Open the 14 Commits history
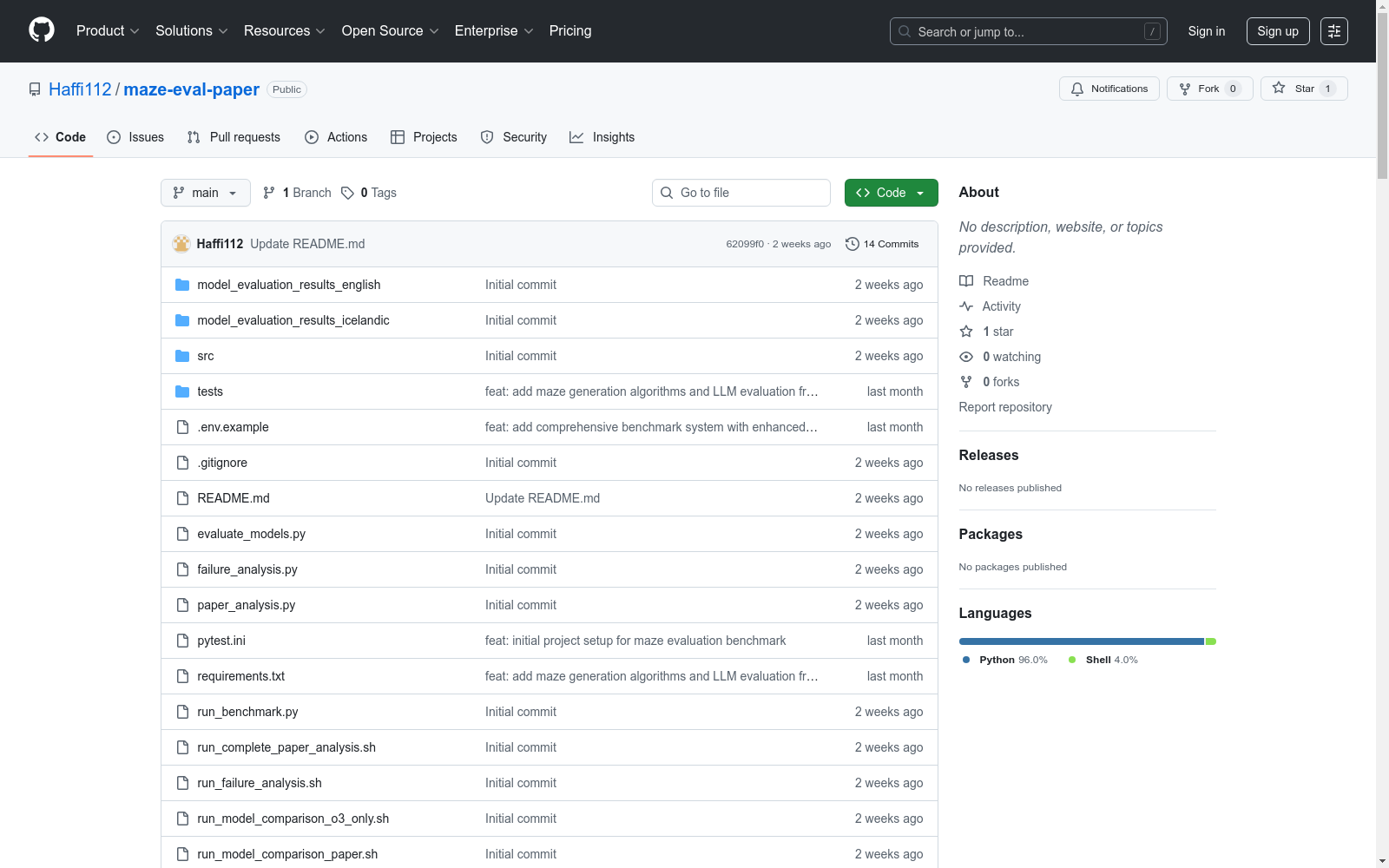Image resolution: width=1389 pixels, height=868 pixels. [x=882, y=244]
